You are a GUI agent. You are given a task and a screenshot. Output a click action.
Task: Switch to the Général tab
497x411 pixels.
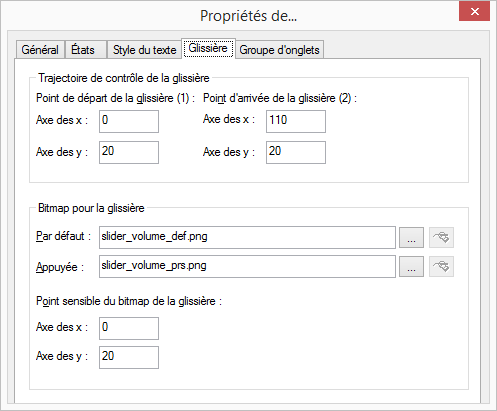(x=40, y=50)
